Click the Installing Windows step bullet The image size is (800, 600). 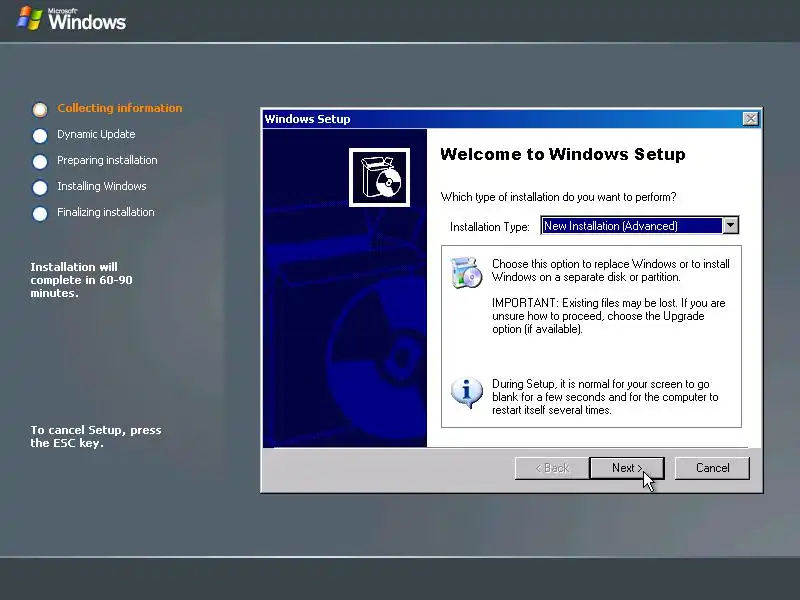pyautogui.click(x=40, y=187)
